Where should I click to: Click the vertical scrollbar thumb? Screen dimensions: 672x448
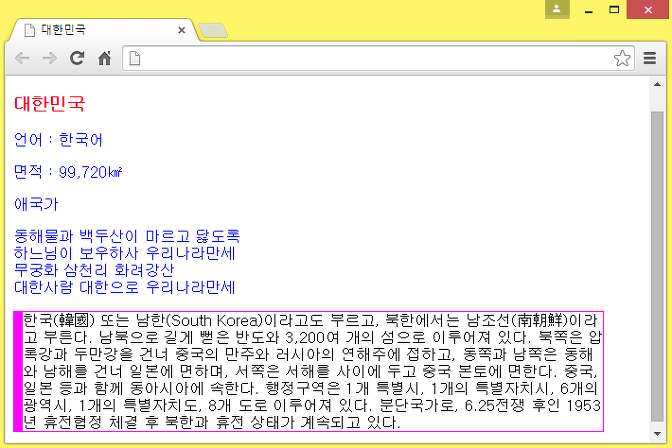click(657, 266)
